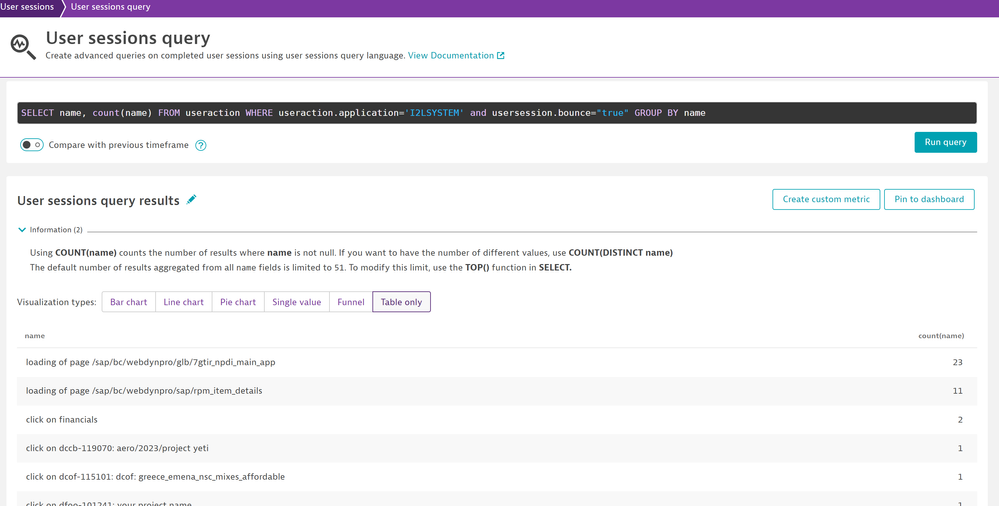Image resolution: width=999 pixels, height=506 pixels.
Task: Click the pencil icon to rename results
Action: click(x=192, y=200)
